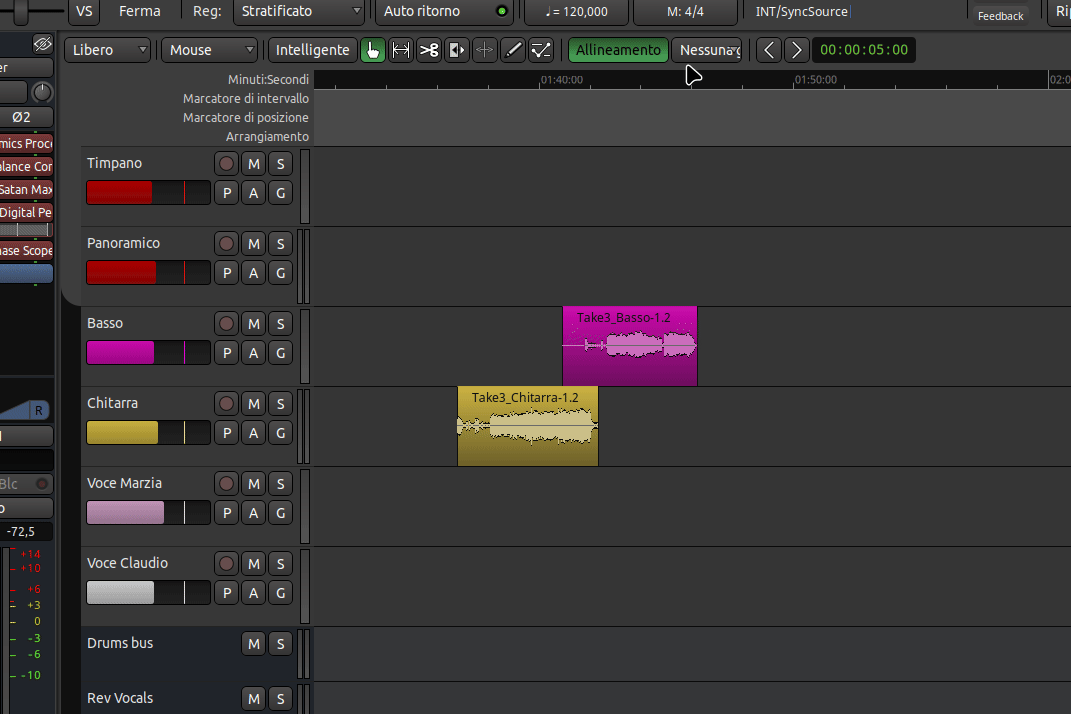The image size is (1071, 714).
Task: Solo the Voce Marzia track
Action: coord(280,483)
